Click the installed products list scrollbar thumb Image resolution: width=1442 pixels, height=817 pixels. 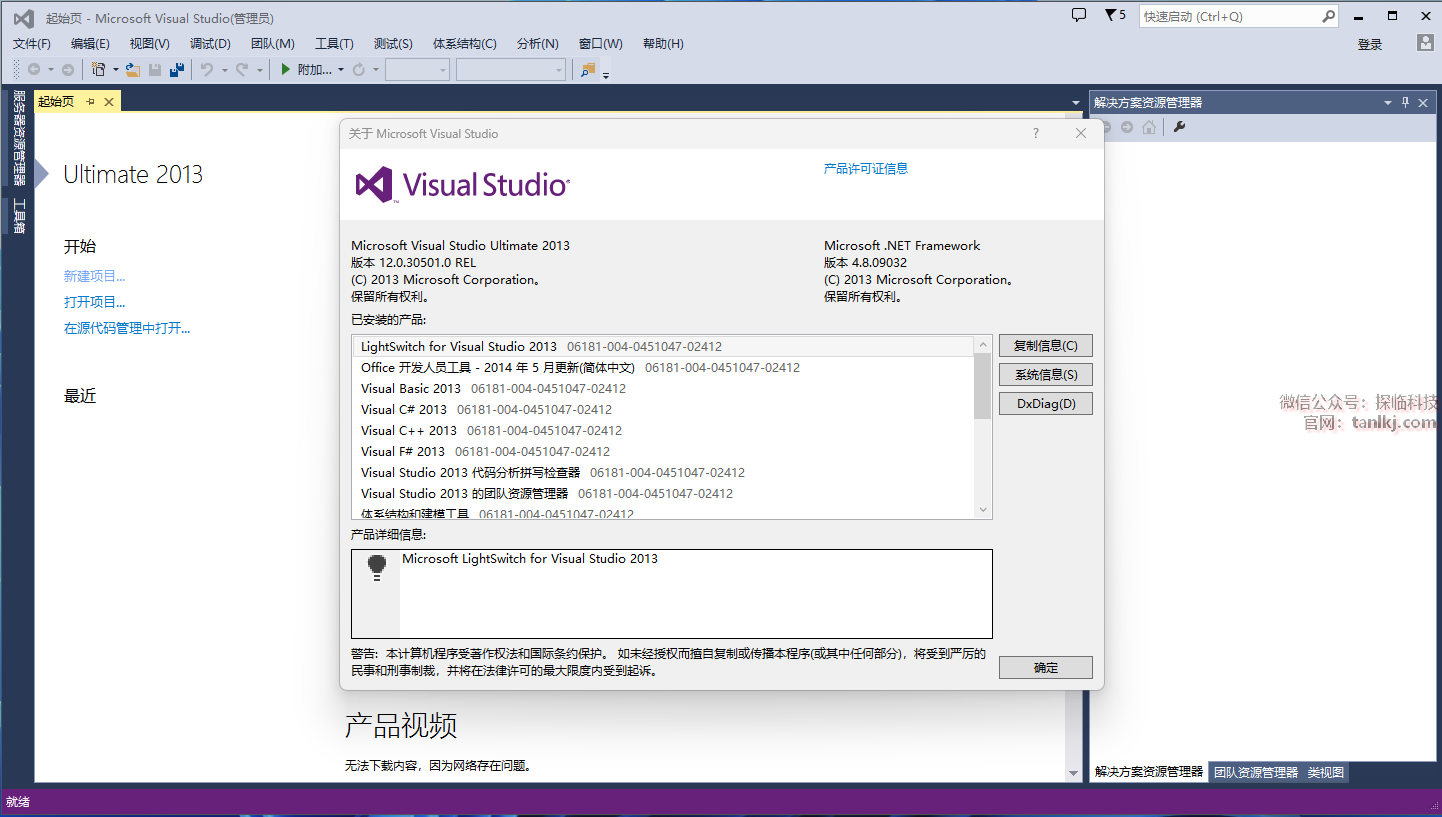982,385
